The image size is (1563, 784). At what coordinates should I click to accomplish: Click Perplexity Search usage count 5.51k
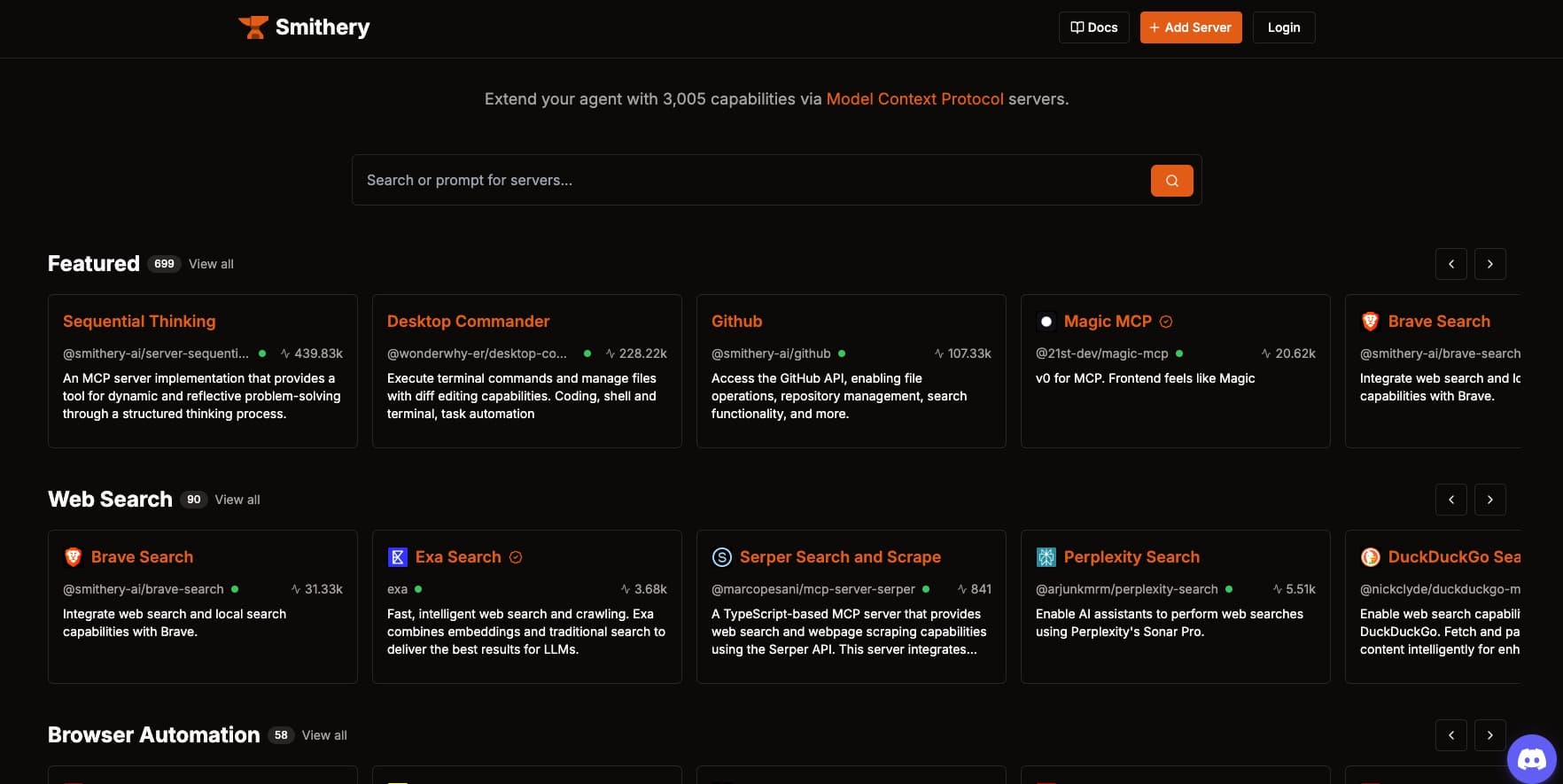1295,589
